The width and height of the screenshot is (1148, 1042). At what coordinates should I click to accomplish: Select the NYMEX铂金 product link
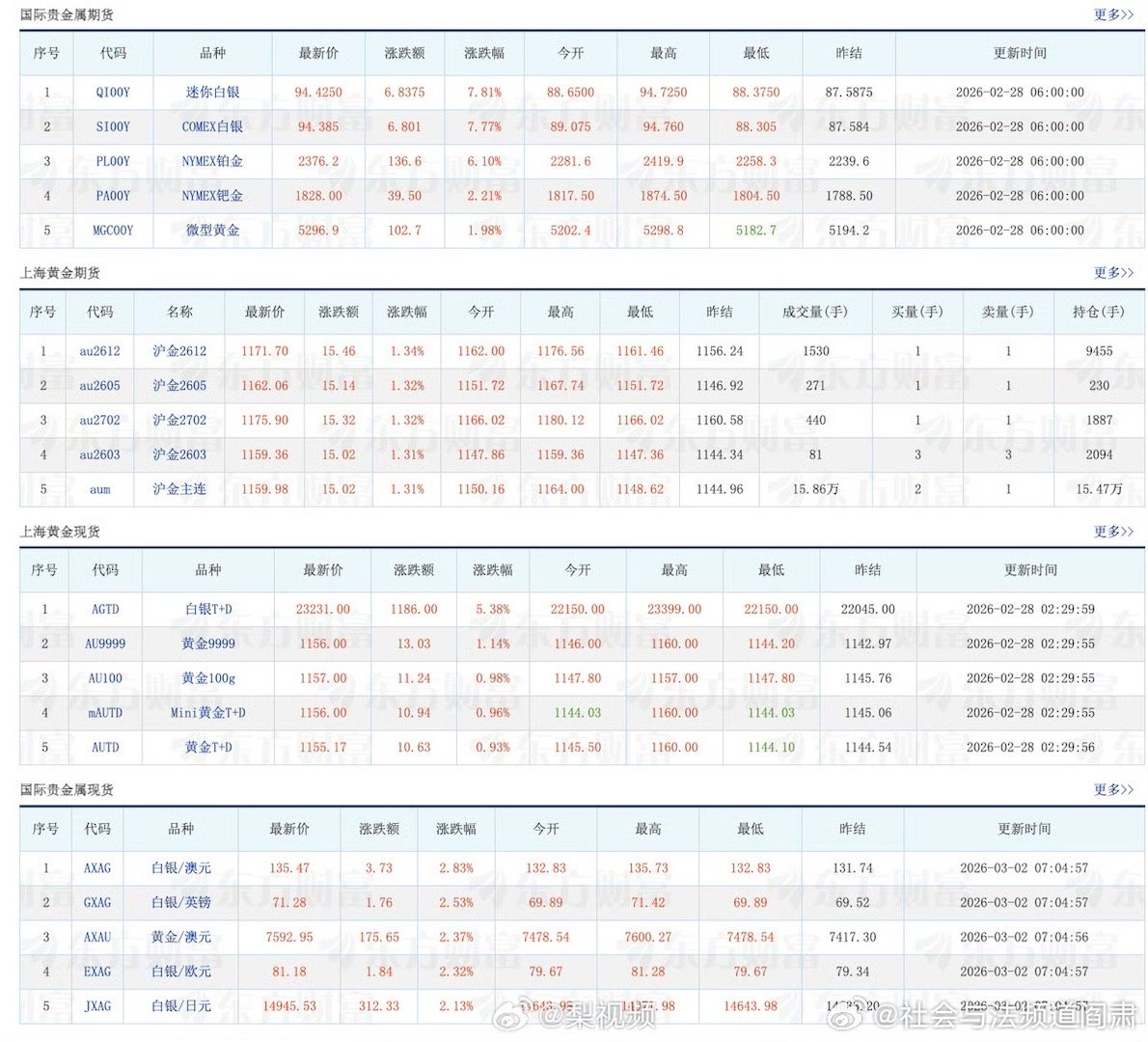coord(212,161)
